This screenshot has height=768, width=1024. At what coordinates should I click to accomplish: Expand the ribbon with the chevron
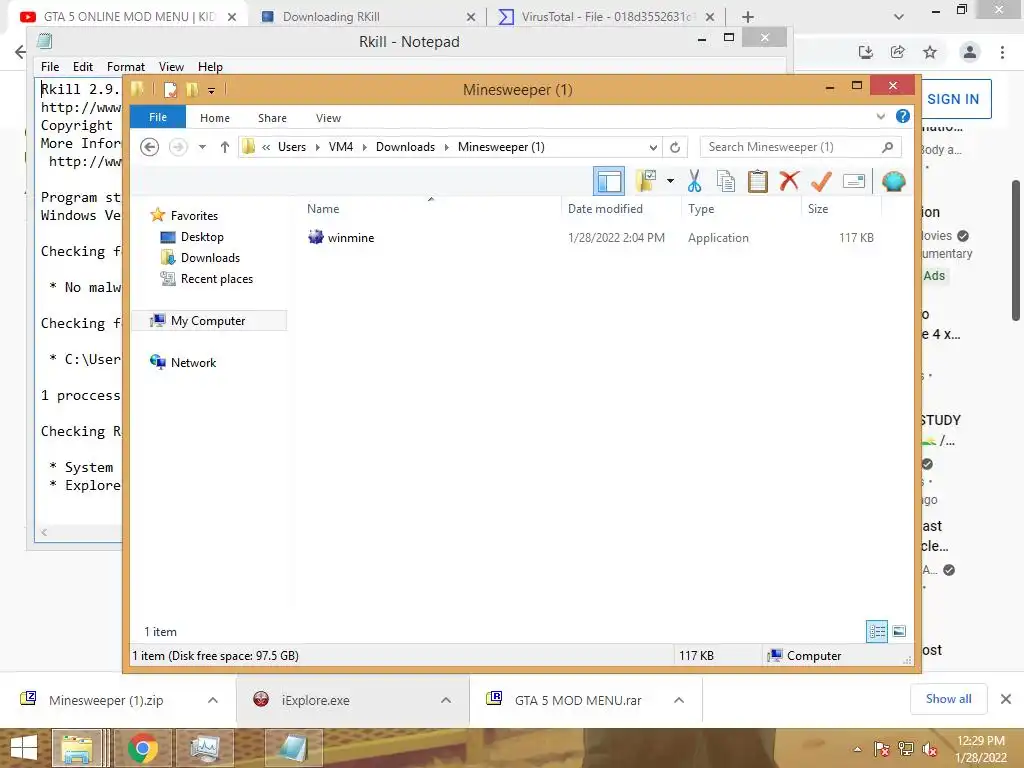(880, 117)
